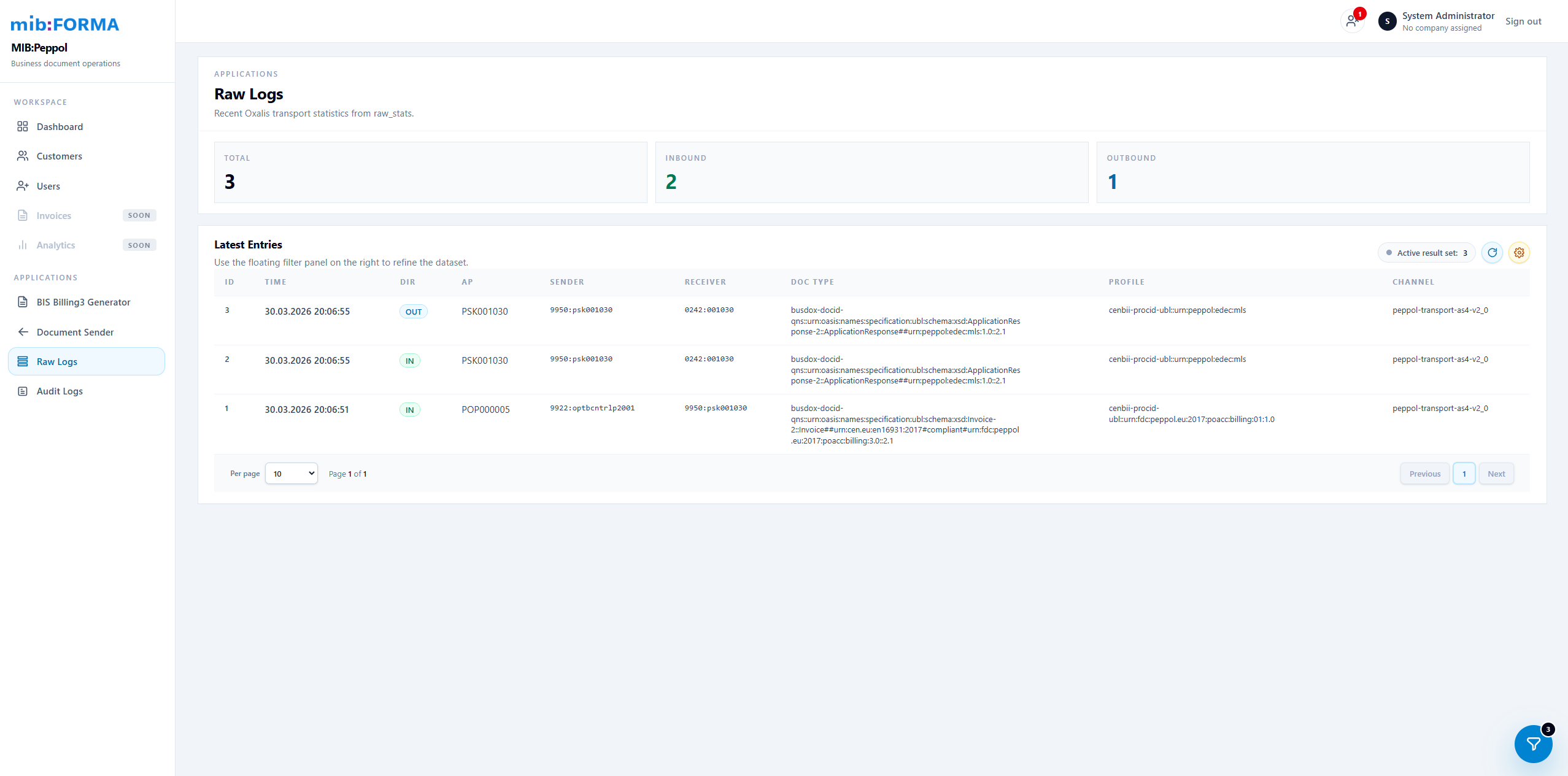Click the SENDER column header
1568x776 pixels.
567,282
